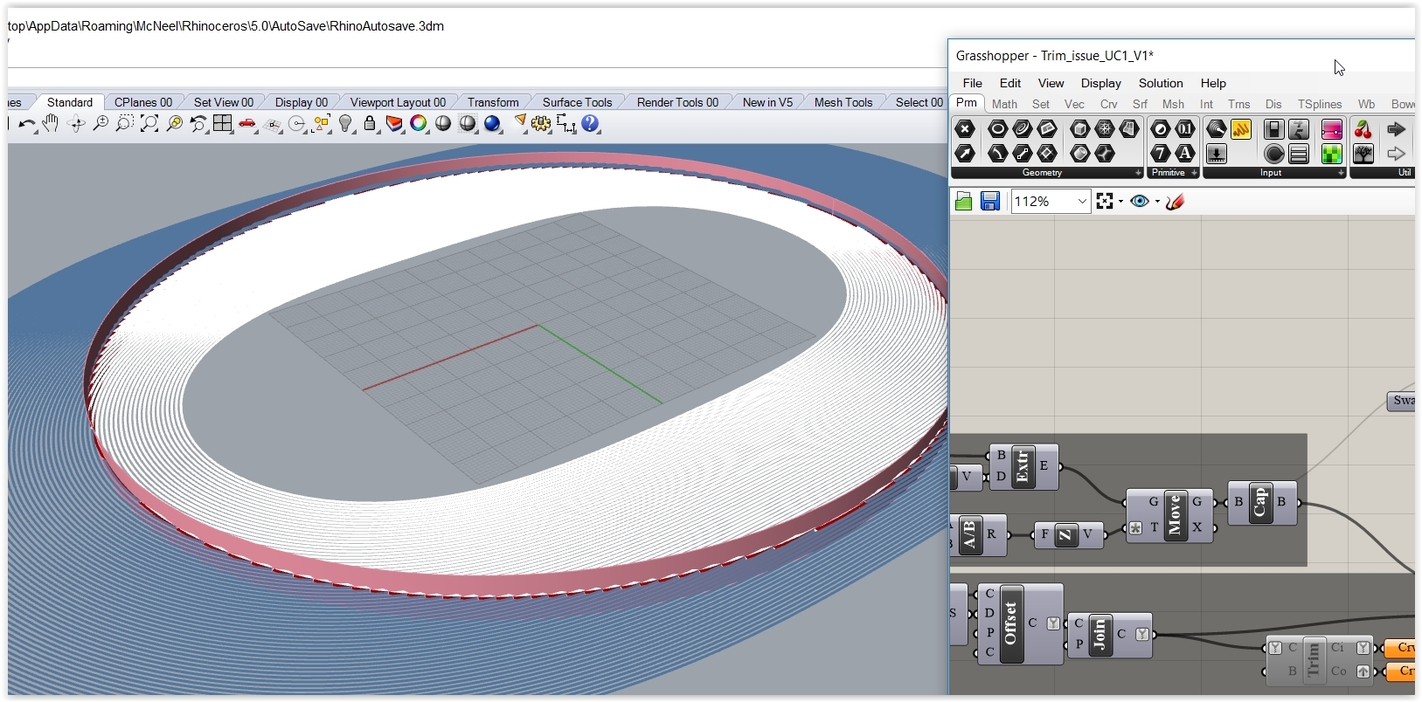
Task: Open the Grasshopper Display menu
Action: coord(1101,83)
